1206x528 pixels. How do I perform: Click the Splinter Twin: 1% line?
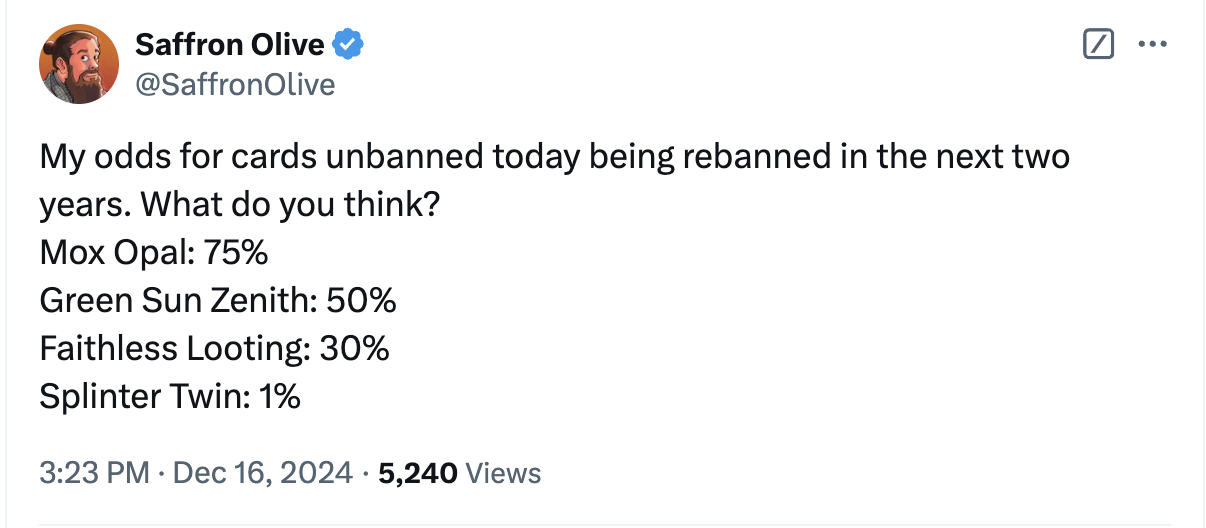[x=170, y=396]
